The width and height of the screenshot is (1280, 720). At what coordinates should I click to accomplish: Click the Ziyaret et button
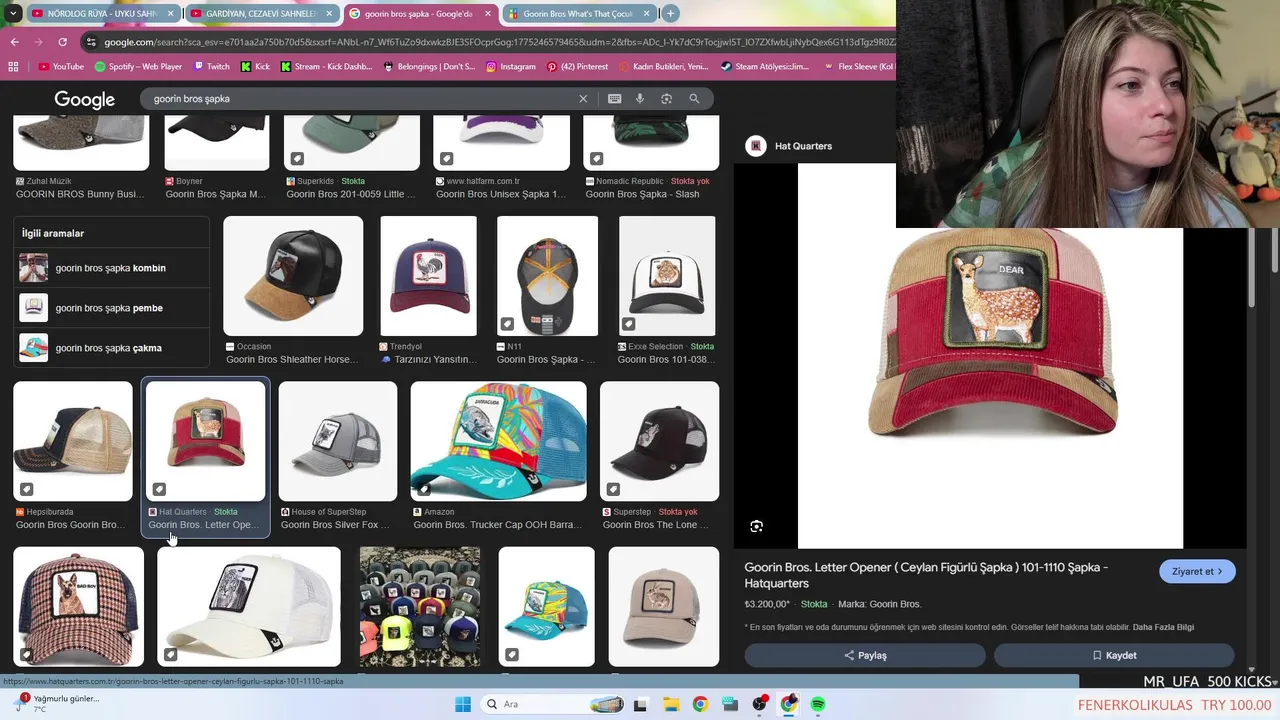(1197, 572)
